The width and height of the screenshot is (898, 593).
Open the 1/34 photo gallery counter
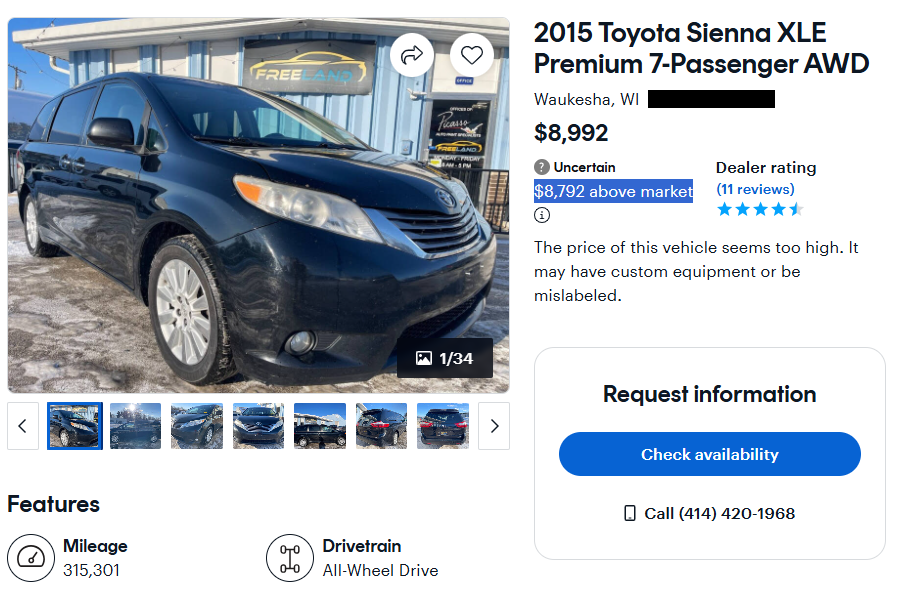coord(445,358)
